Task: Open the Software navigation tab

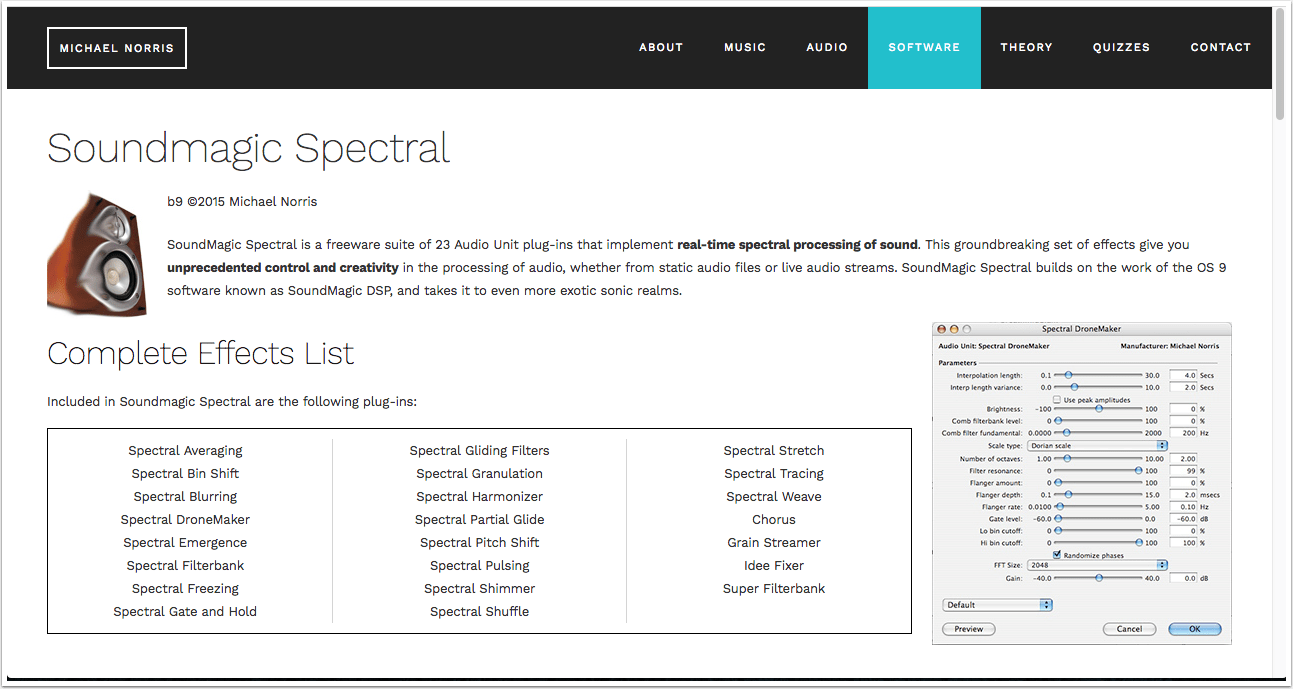Action: click(924, 48)
